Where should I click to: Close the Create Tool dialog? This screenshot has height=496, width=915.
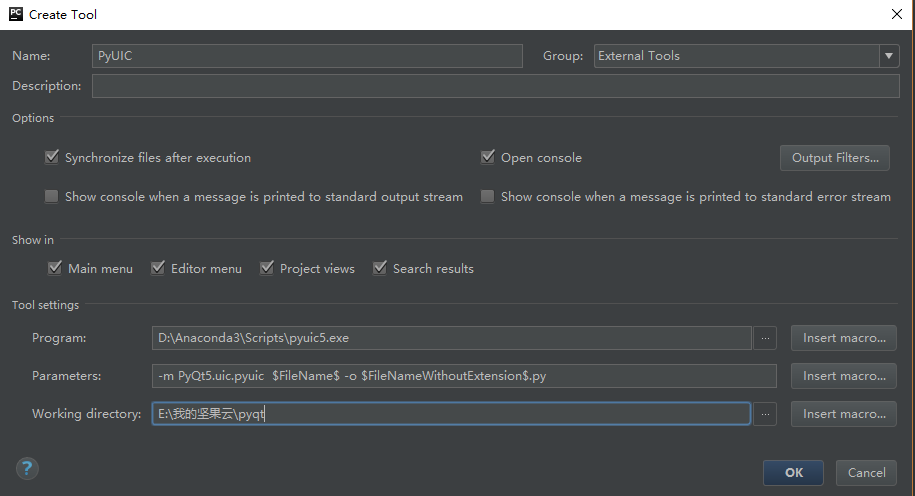[895, 14]
